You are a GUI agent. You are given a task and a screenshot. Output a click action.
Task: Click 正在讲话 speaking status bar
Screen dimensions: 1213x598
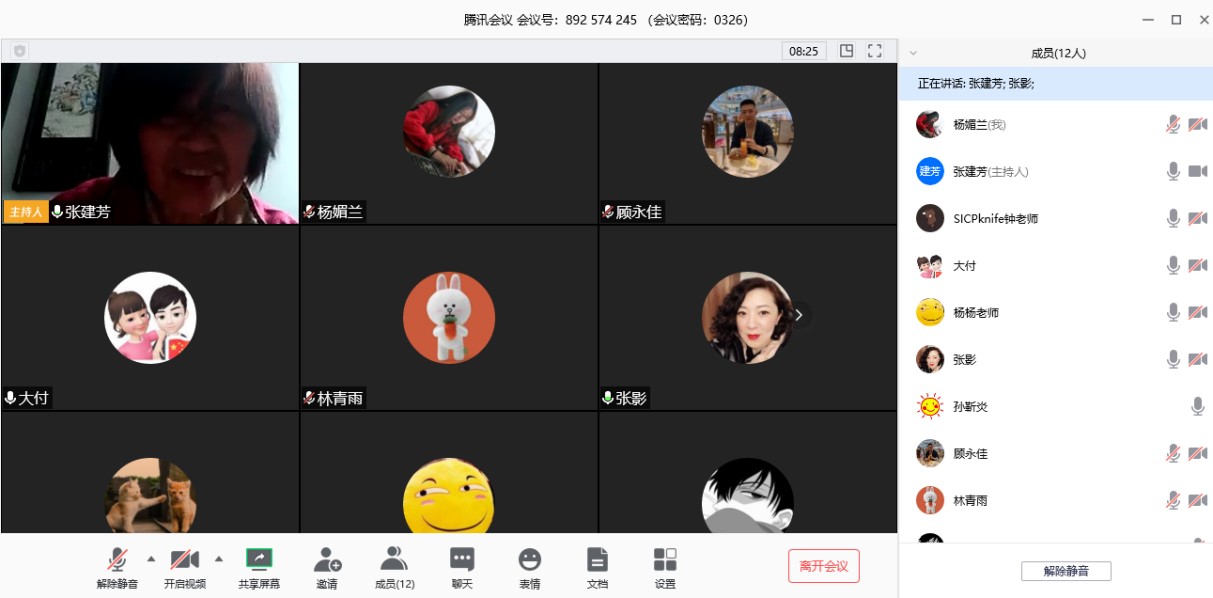pos(1056,84)
